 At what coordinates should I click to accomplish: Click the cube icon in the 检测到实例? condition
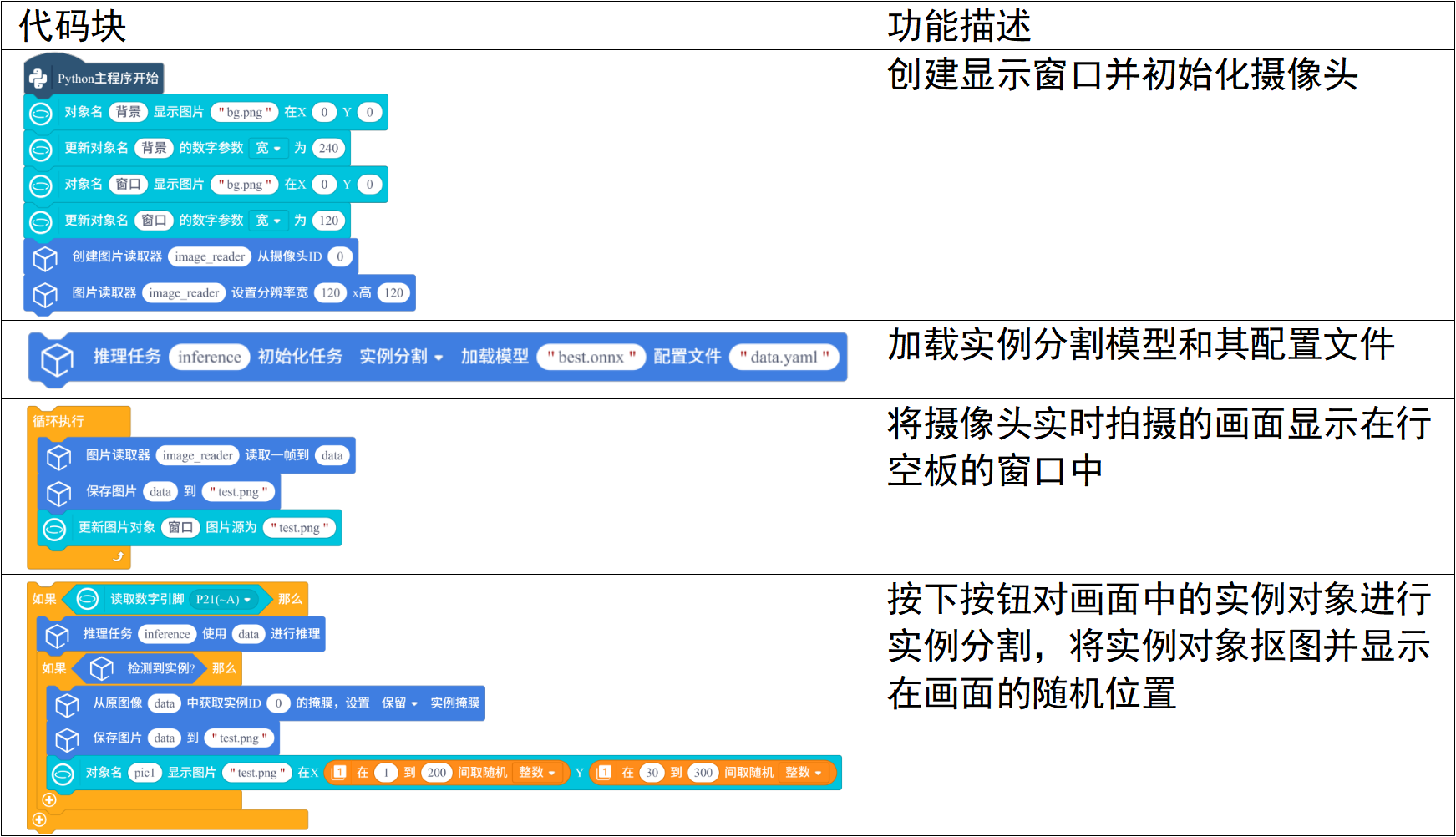coord(101,668)
